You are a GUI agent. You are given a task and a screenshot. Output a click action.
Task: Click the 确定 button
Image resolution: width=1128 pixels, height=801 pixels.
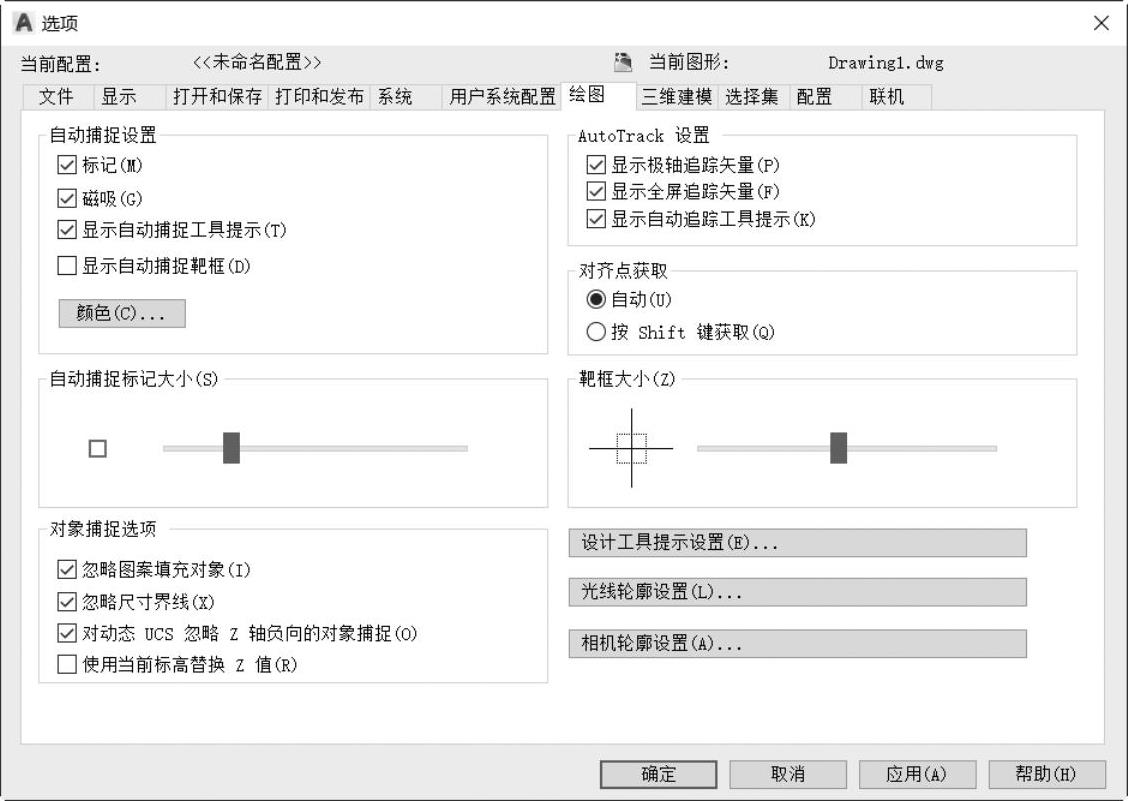[658, 774]
